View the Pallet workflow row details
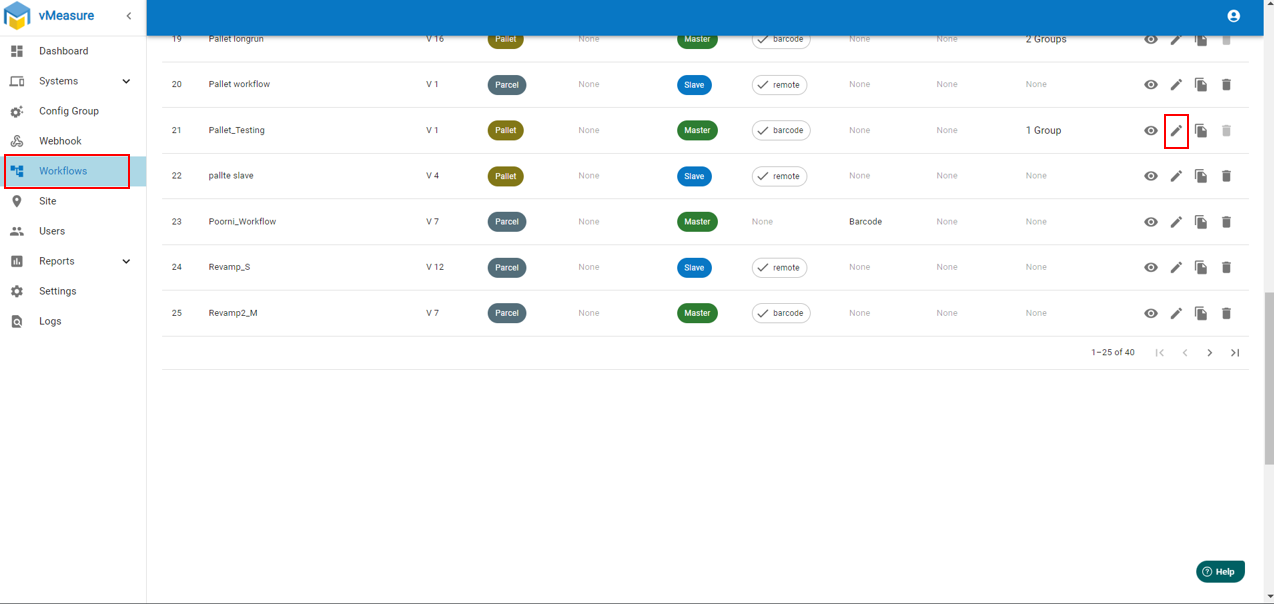1274x604 pixels. click(1151, 85)
